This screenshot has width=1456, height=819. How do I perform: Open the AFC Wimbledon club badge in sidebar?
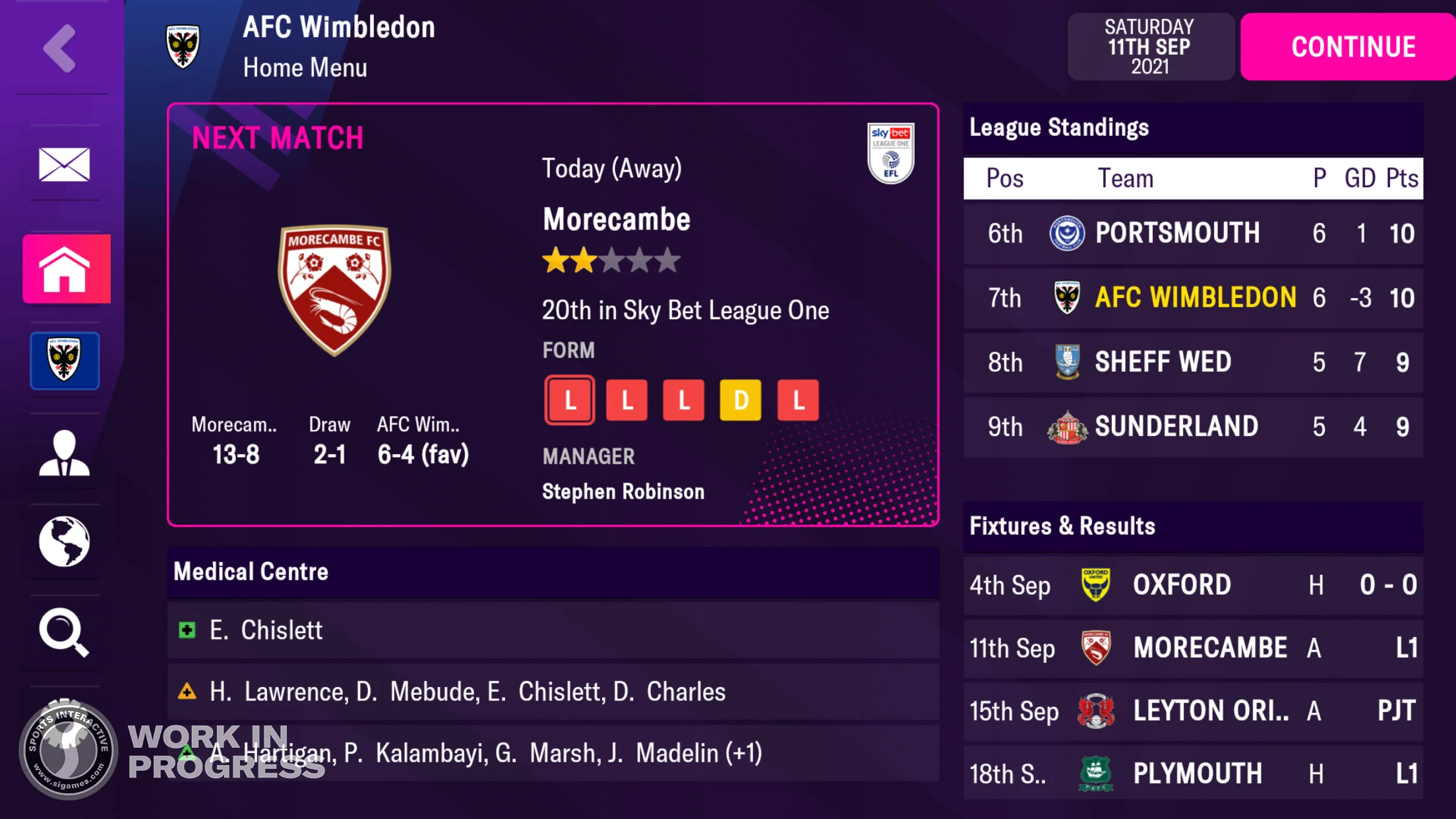[65, 360]
